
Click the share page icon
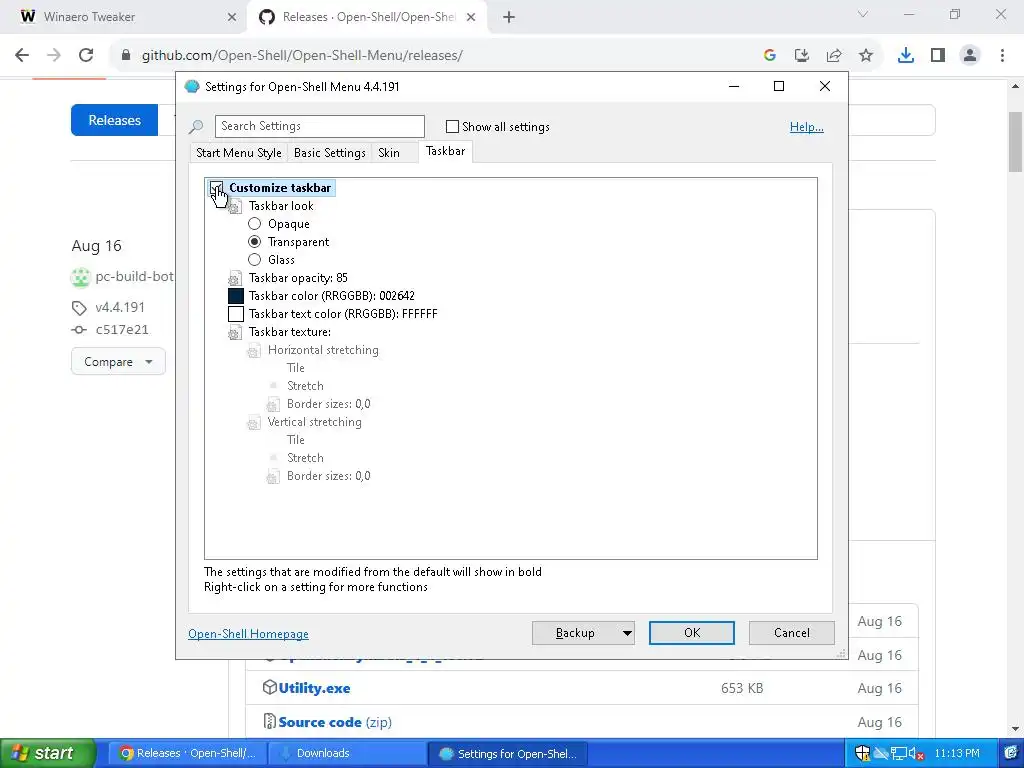834,56
